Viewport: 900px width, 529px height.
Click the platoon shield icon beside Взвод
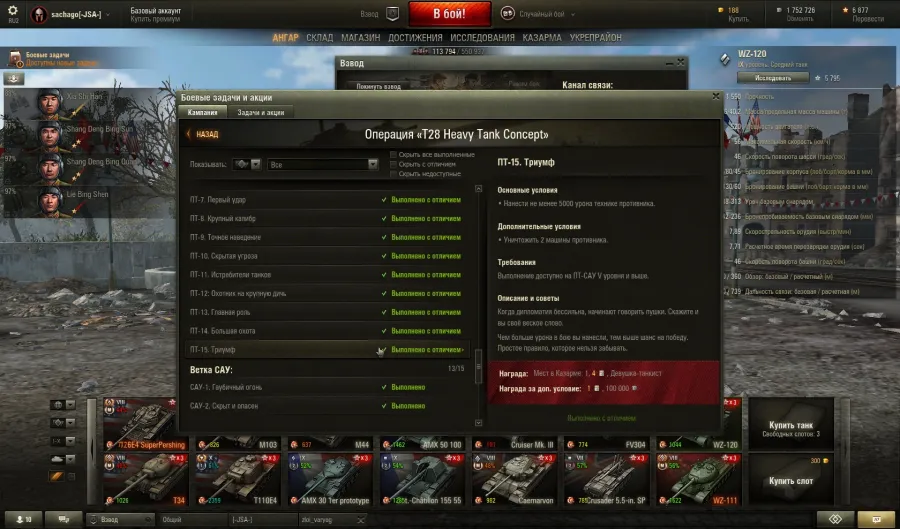coord(393,14)
